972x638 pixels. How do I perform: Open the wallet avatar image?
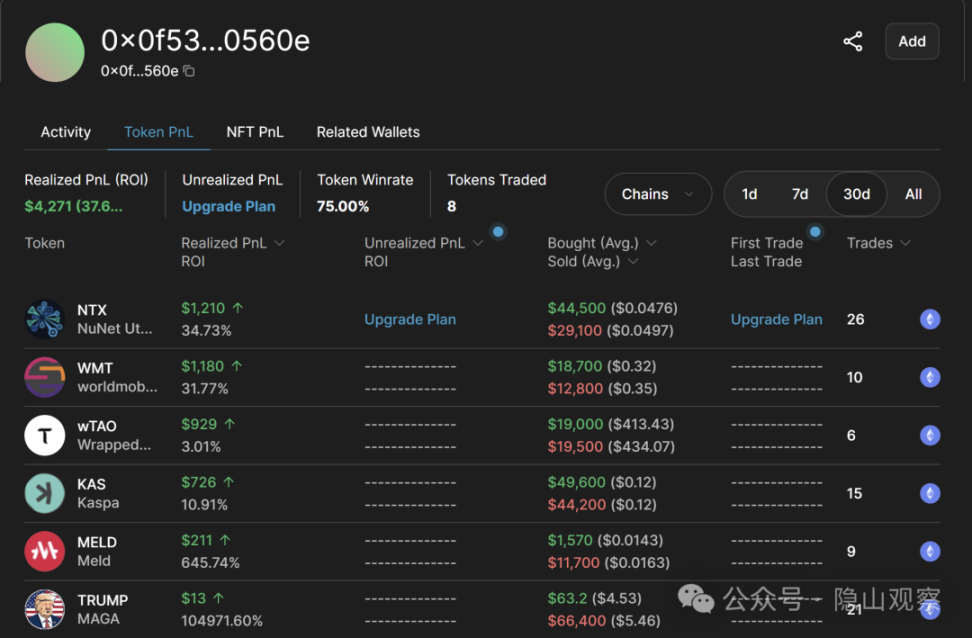click(x=55, y=52)
